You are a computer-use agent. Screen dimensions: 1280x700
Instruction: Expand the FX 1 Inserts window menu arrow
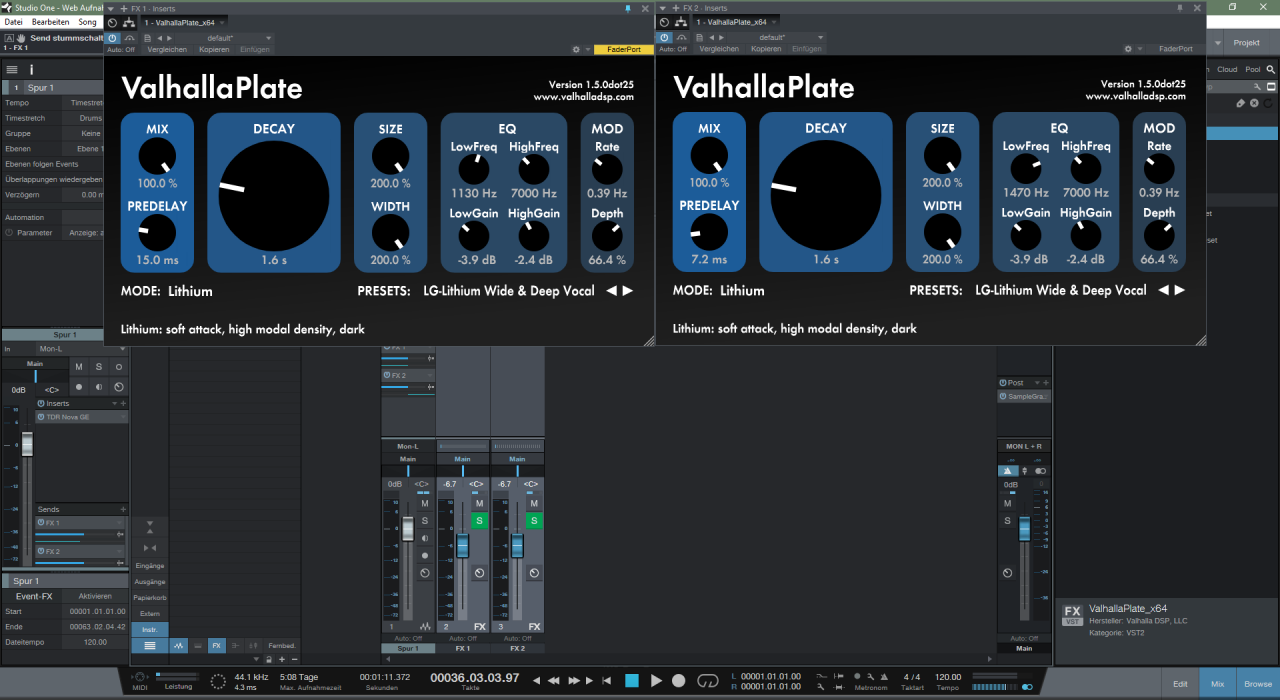[111, 8]
